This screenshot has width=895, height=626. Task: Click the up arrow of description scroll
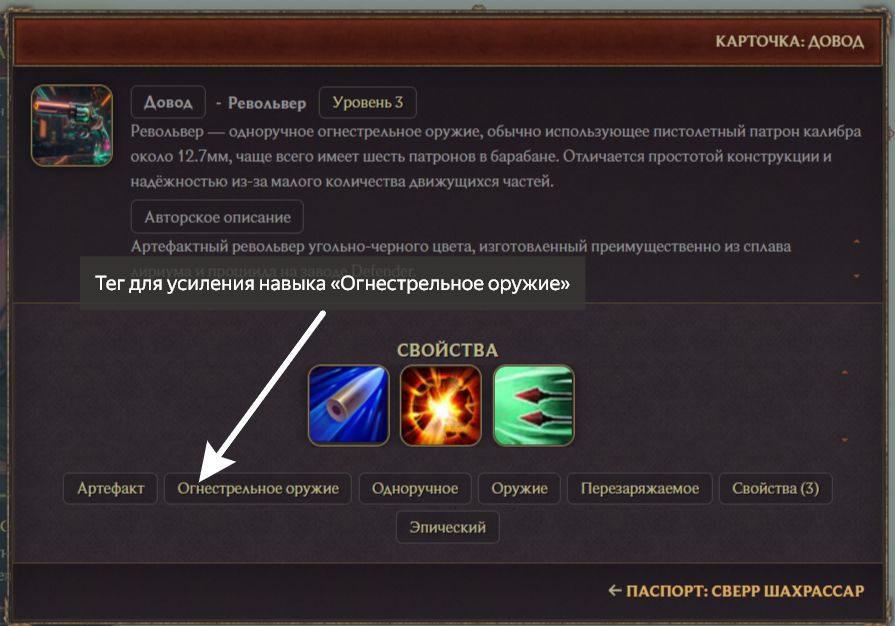click(857, 241)
